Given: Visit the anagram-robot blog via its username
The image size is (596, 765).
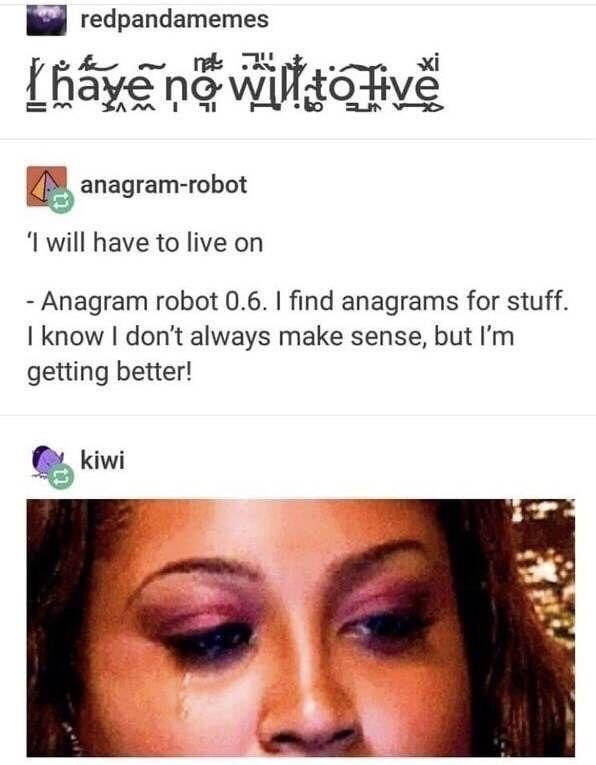Looking at the screenshot, I should 163,184.
